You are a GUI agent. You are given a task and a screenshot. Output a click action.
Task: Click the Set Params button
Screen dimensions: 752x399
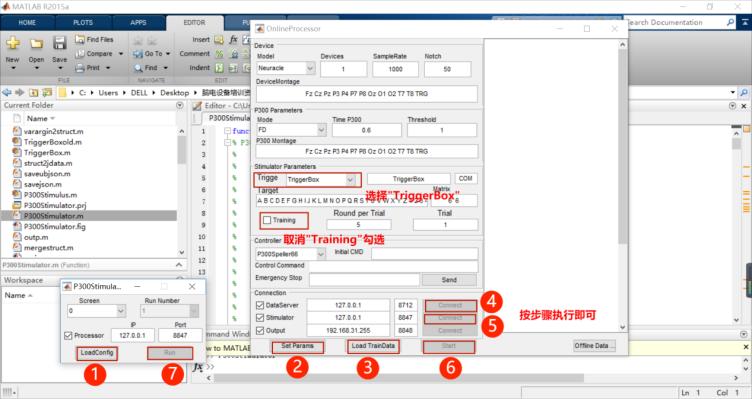[297, 346]
